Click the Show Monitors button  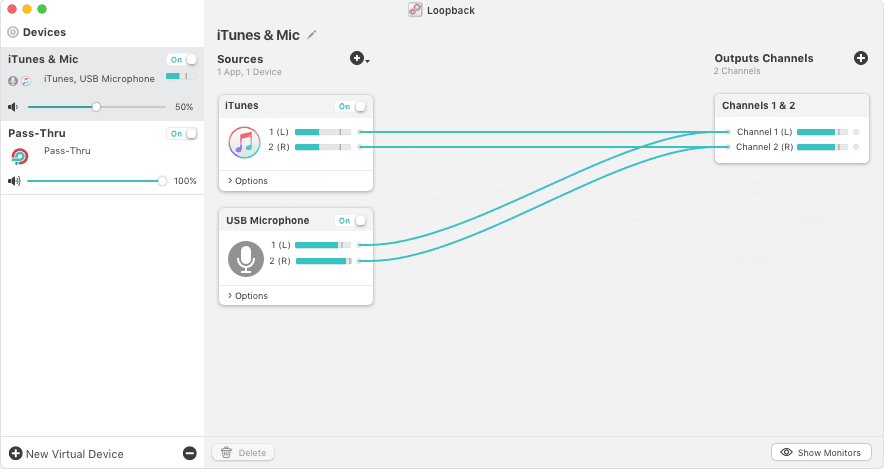click(821, 452)
